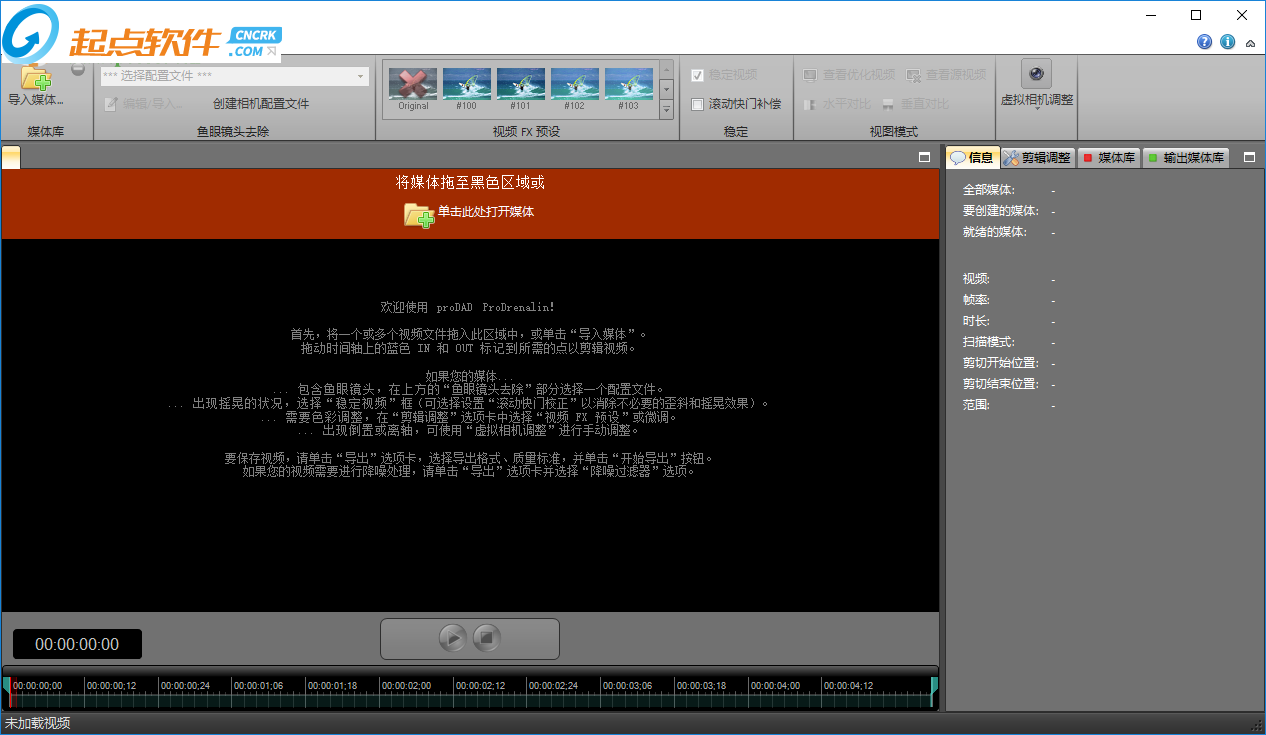Click the 虚拟相机调整 camera icon
Image resolution: width=1266 pixels, height=735 pixels.
(x=1036, y=74)
